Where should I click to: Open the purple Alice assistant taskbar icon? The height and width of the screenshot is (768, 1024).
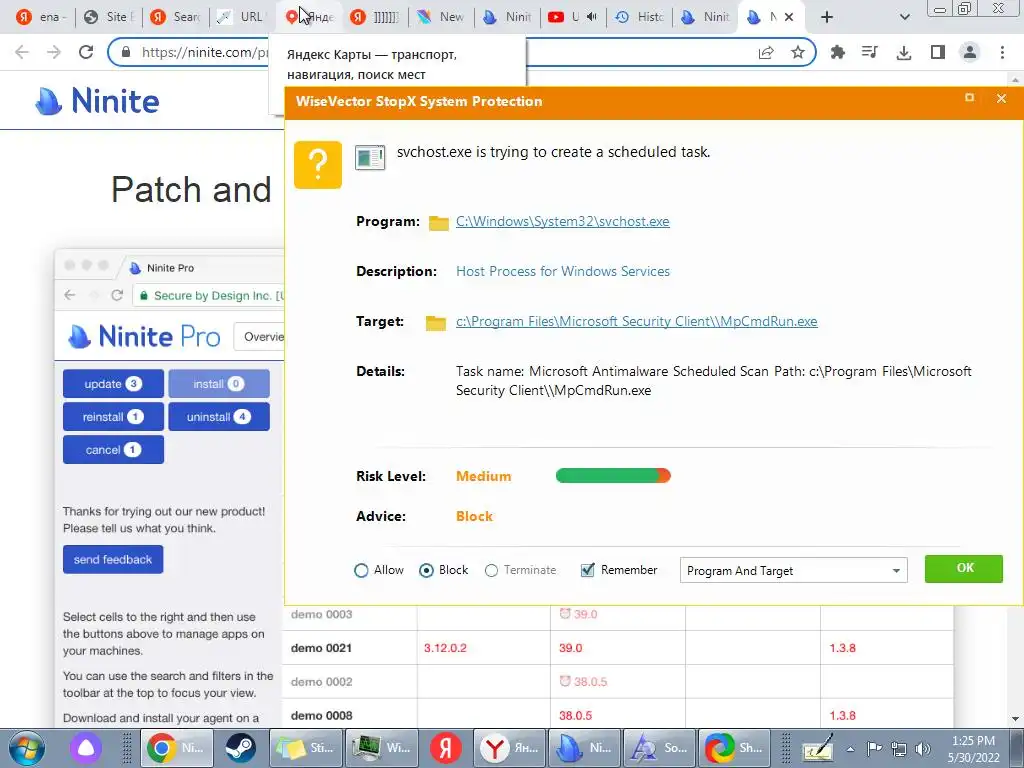tap(86, 748)
